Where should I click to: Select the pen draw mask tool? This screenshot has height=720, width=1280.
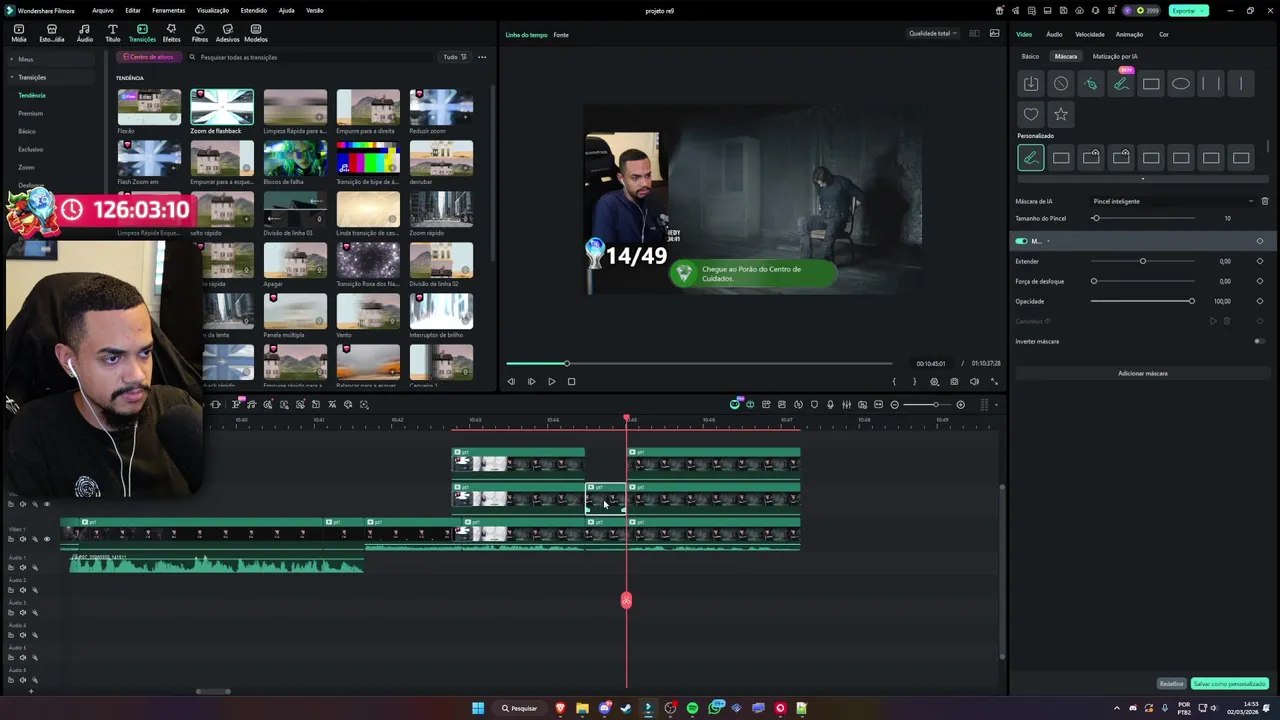pyautogui.click(x=1091, y=84)
